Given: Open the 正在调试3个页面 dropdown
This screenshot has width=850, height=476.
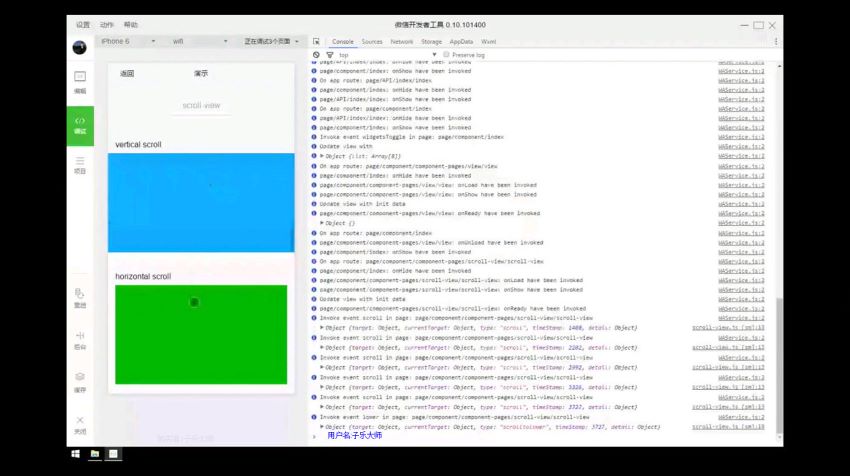Looking at the screenshot, I should pos(271,41).
